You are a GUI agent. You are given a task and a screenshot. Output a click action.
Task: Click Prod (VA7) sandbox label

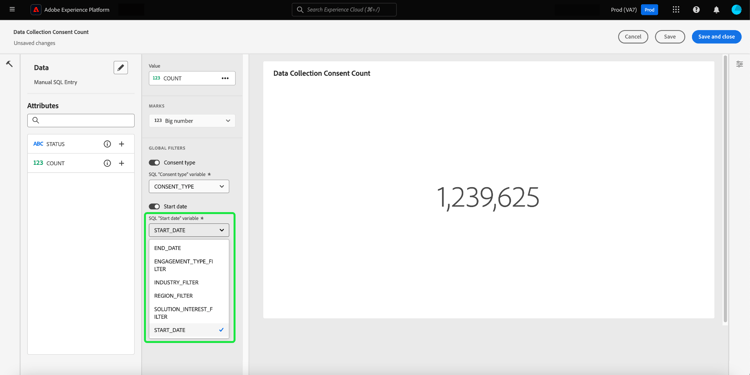click(x=624, y=10)
